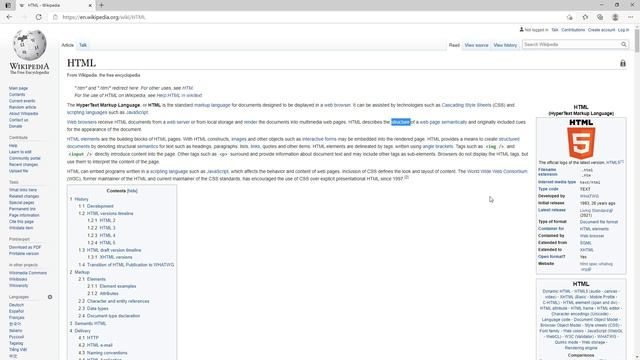Jump to 4.1 HTTP entry
The image size is (640, 360).
coord(93,338)
